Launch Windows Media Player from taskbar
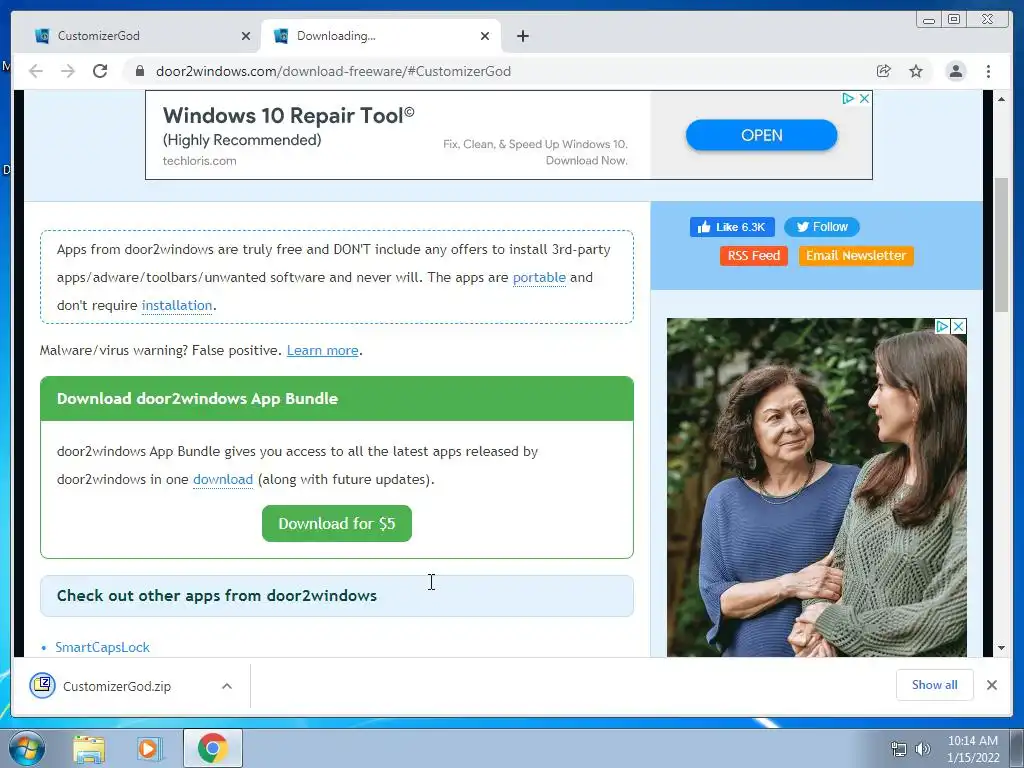1024x768 pixels. click(149, 748)
